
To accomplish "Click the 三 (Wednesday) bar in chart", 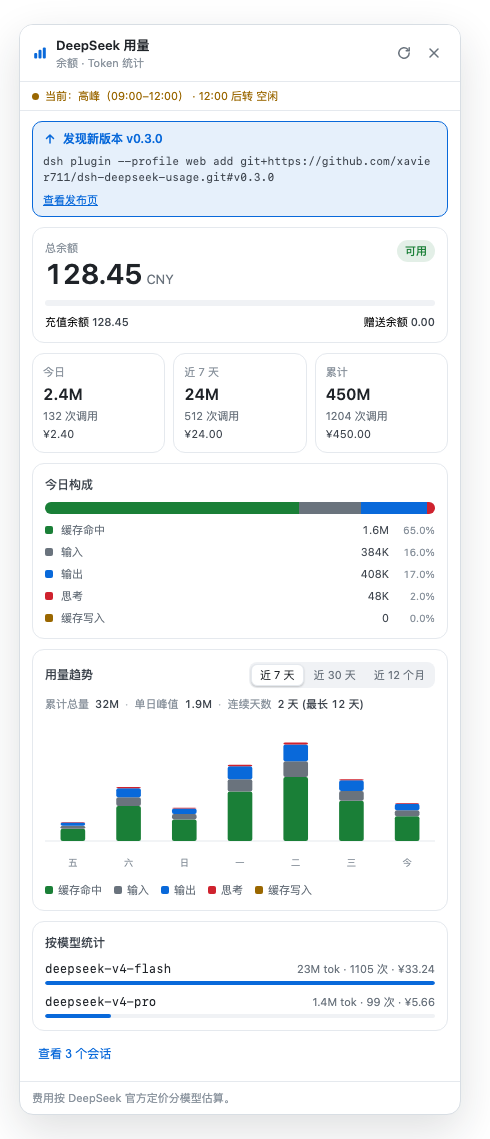I will (351, 810).
